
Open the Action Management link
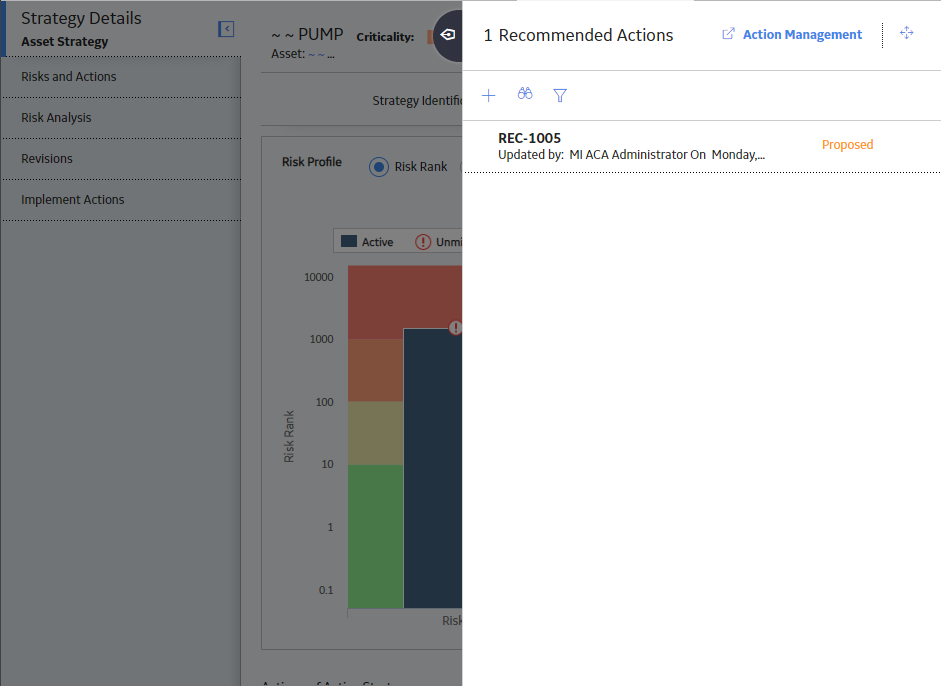pyautogui.click(x=802, y=35)
